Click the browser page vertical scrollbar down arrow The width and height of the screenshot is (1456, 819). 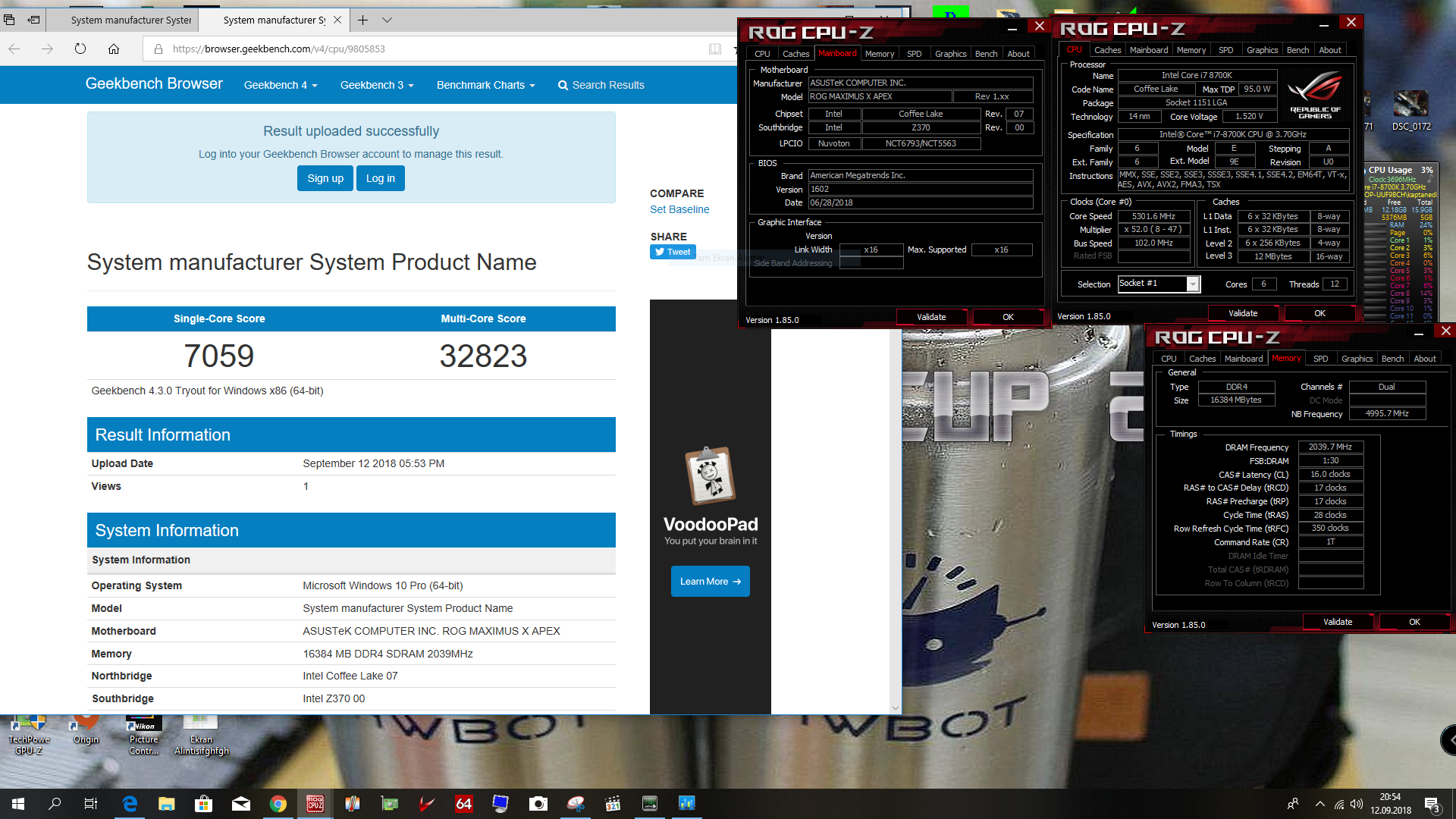(x=896, y=708)
